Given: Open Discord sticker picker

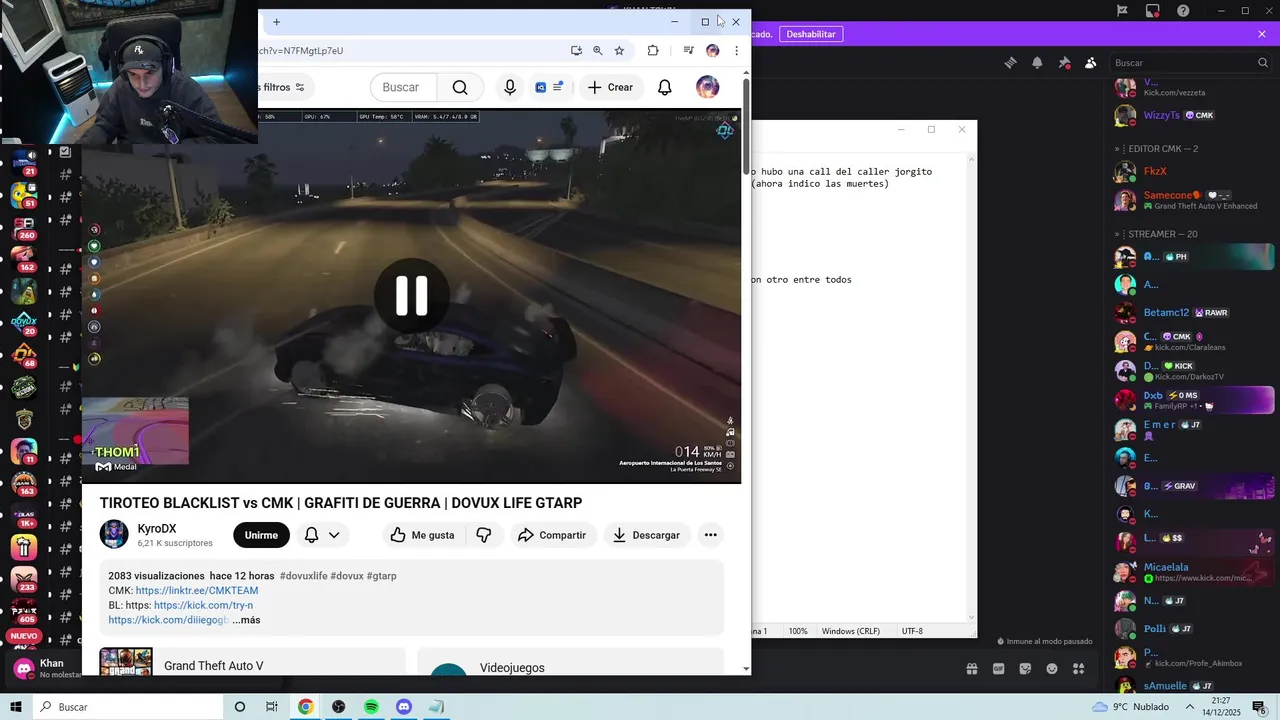Looking at the screenshot, I should point(1025,668).
